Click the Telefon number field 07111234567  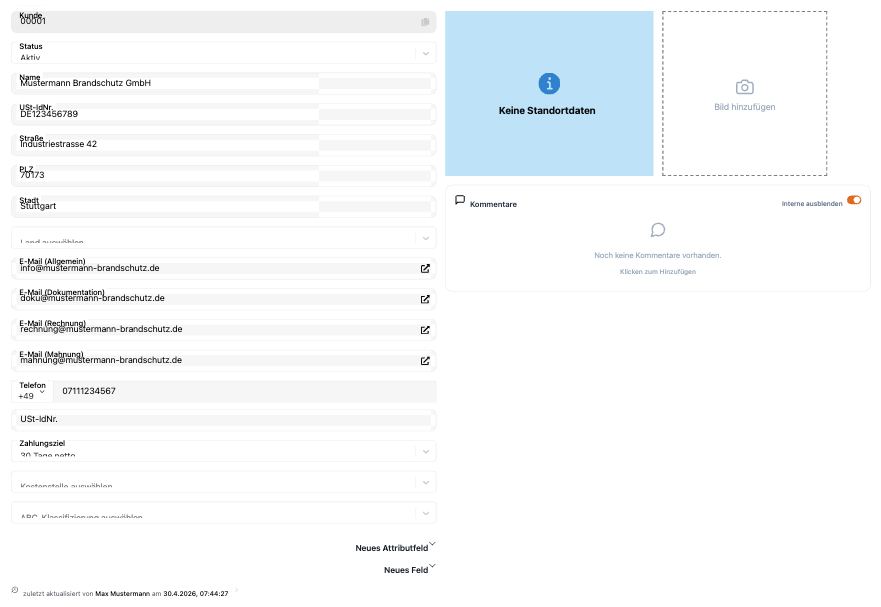click(x=245, y=392)
